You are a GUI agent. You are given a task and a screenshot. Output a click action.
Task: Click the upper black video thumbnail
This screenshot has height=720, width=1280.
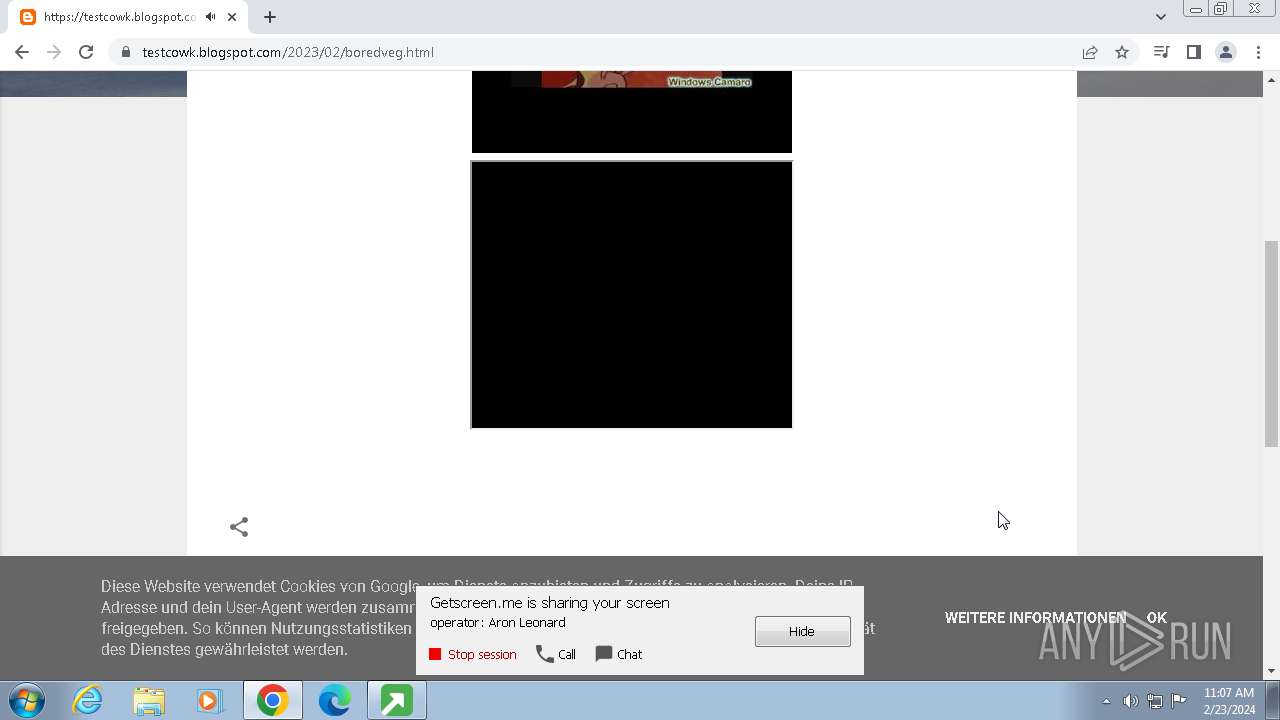(x=632, y=112)
